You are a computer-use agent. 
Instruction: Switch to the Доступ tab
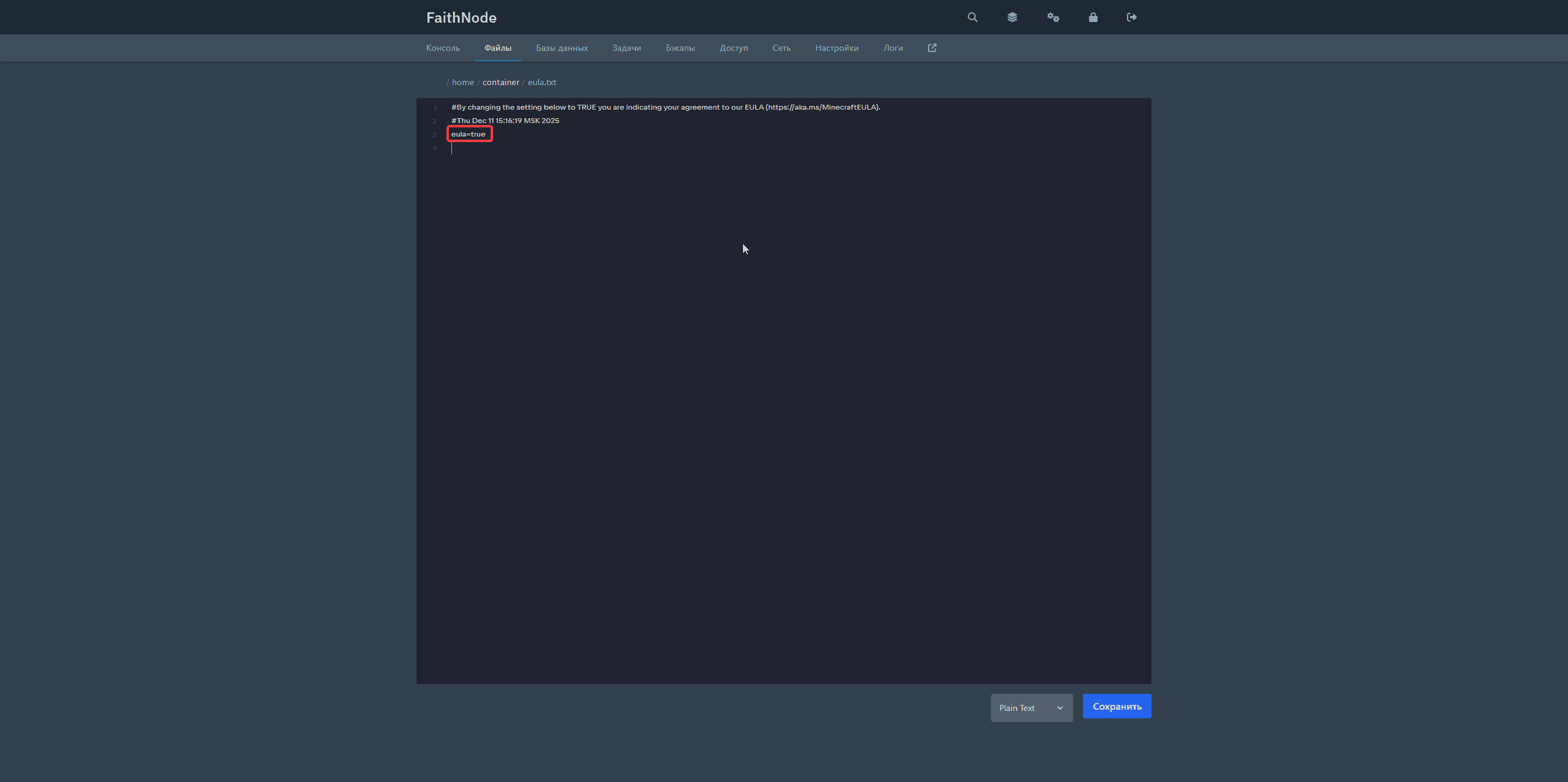(733, 48)
